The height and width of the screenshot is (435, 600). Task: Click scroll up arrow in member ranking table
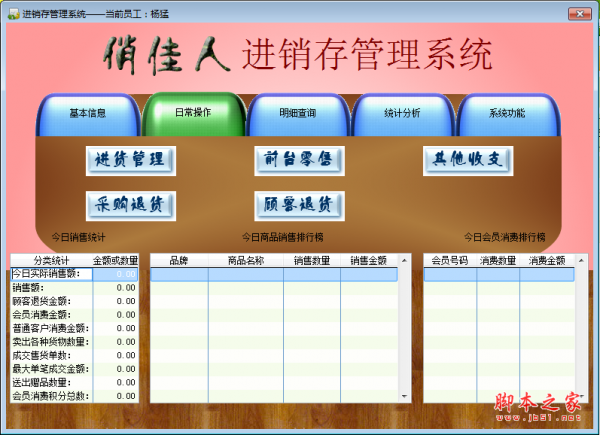pos(581,261)
